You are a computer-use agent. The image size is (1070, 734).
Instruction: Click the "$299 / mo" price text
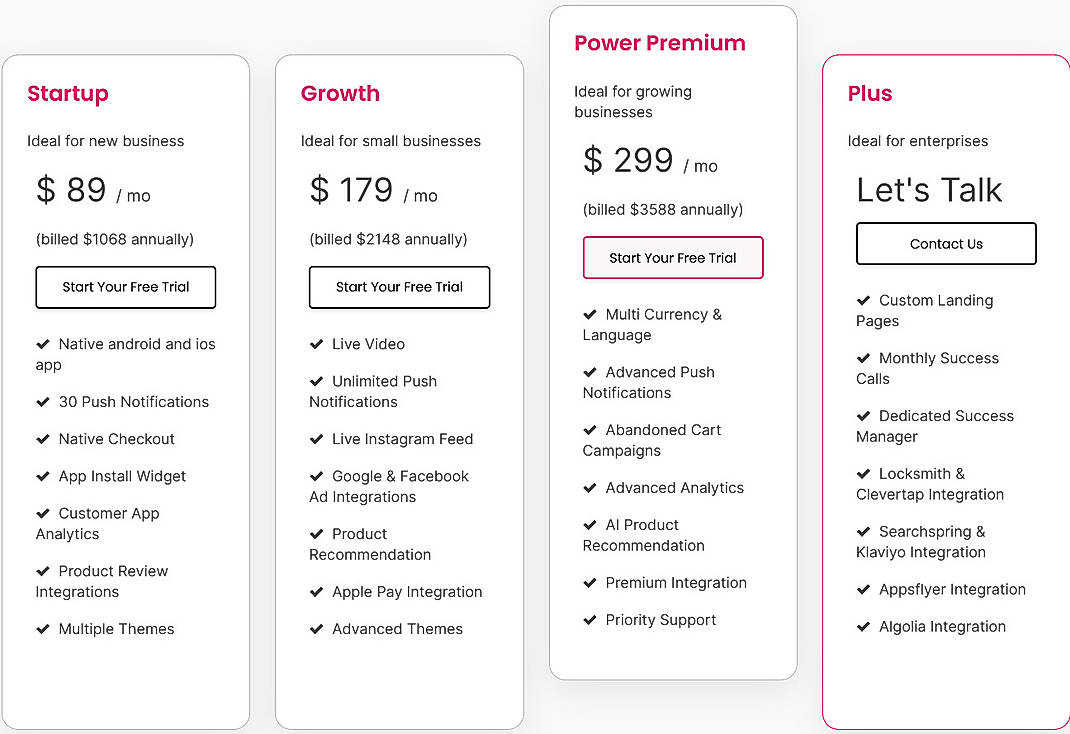coord(650,161)
